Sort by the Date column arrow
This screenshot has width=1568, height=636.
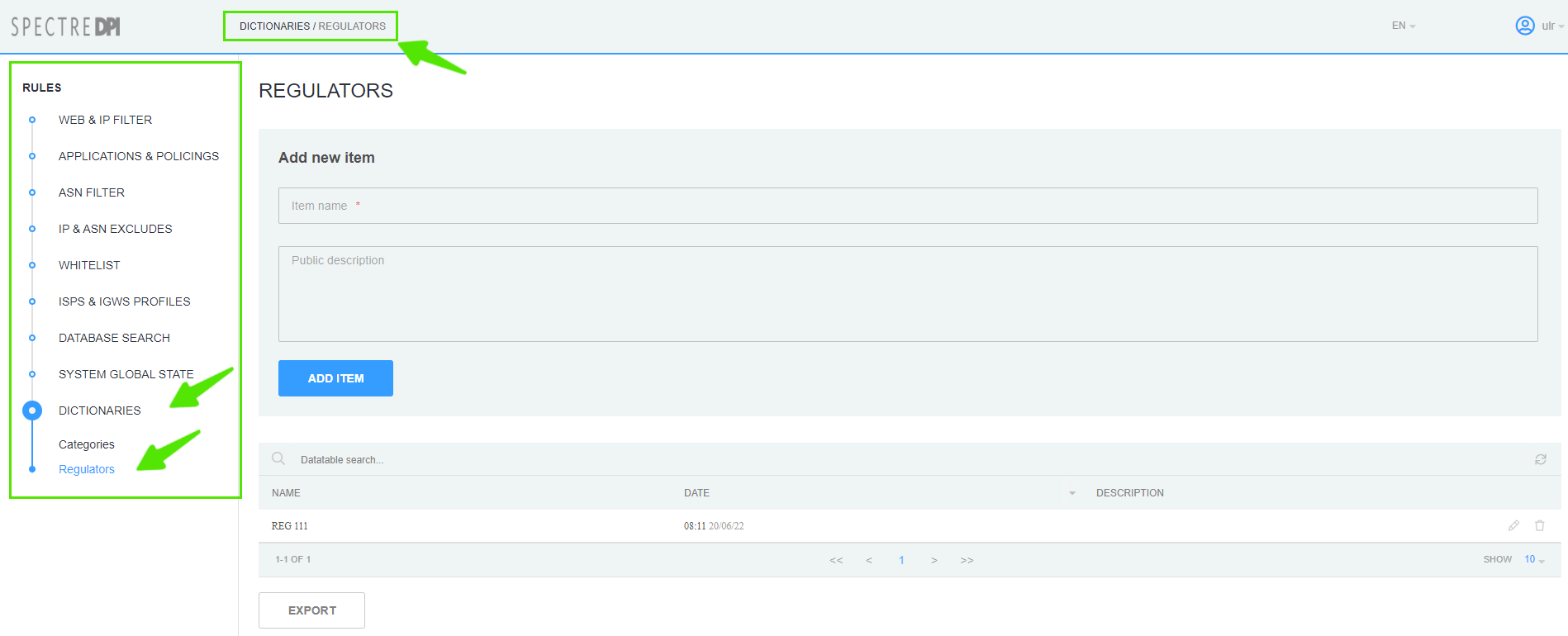[1071, 493]
